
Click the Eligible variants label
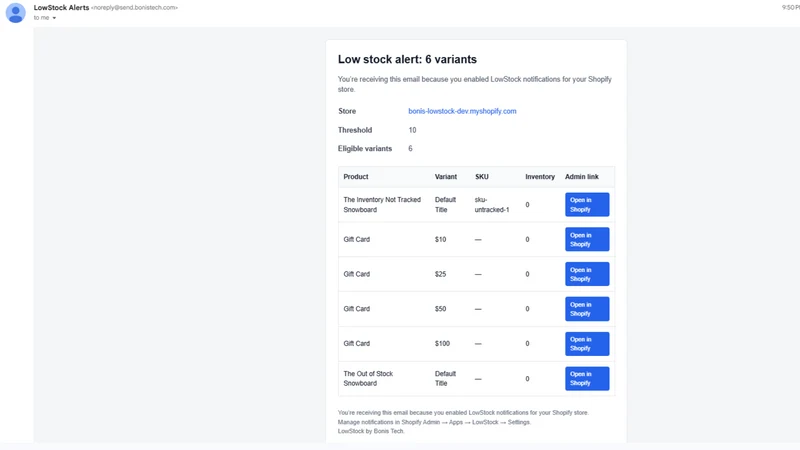365,148
